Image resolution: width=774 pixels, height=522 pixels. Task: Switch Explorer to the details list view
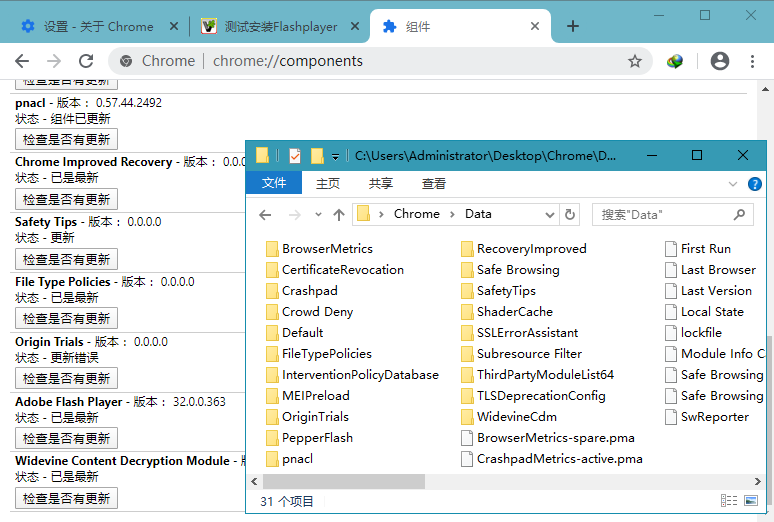pyautogui.click(x=729, y=500)
